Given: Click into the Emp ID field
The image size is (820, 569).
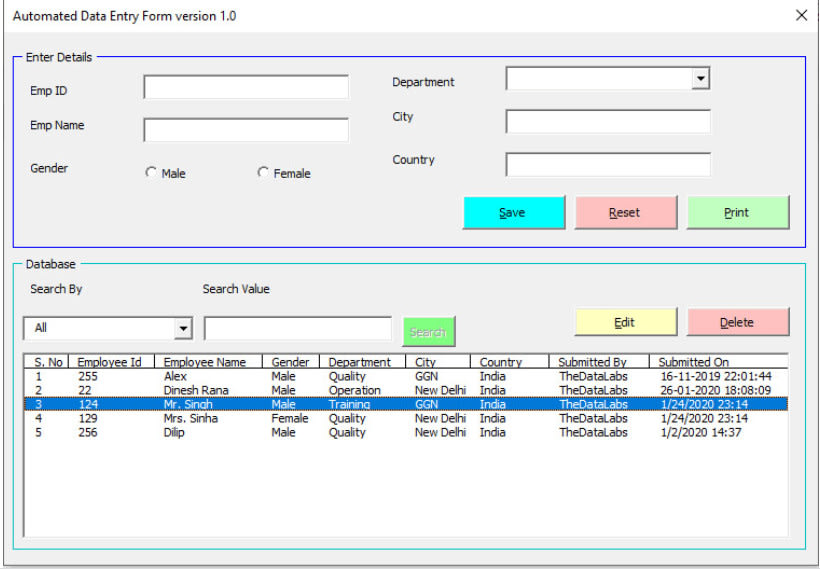Looking at the screenshot, I should pos(246,87).
